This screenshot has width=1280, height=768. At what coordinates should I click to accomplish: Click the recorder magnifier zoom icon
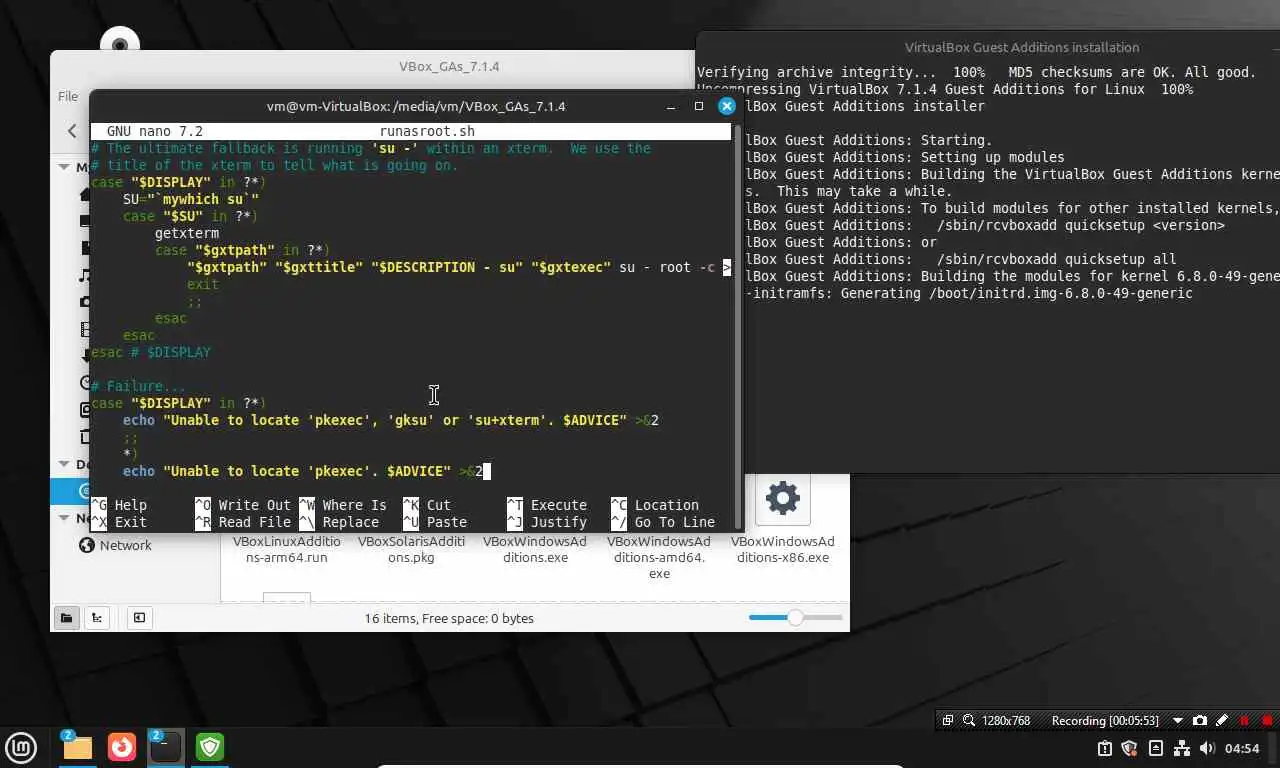tap(968, 720)
